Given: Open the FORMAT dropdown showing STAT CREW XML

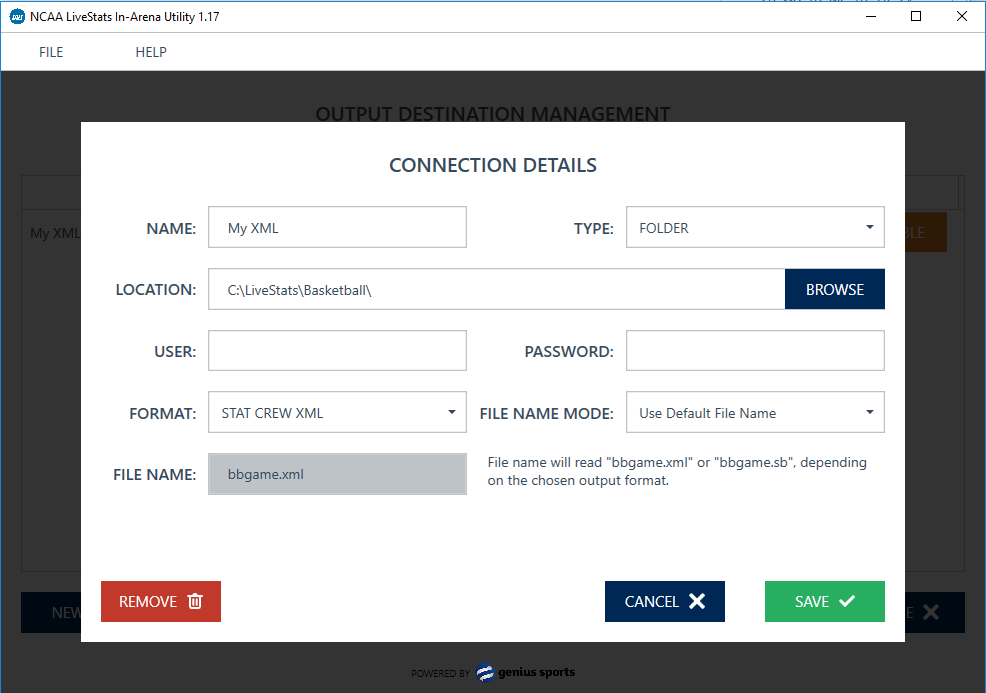Looking at the screenshot, I should [x=337, y=412].
